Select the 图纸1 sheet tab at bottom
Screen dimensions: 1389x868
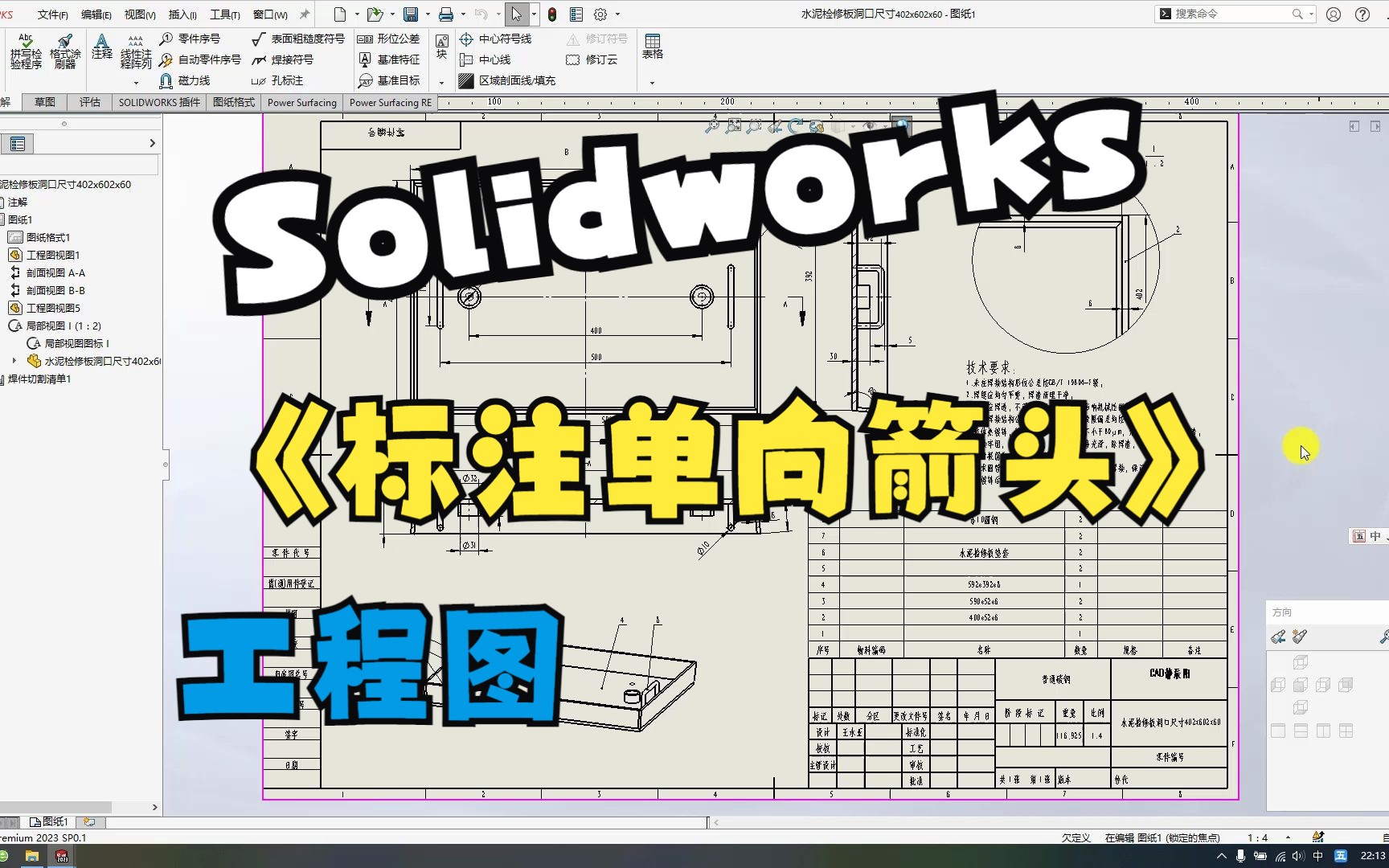pos(50,821)
